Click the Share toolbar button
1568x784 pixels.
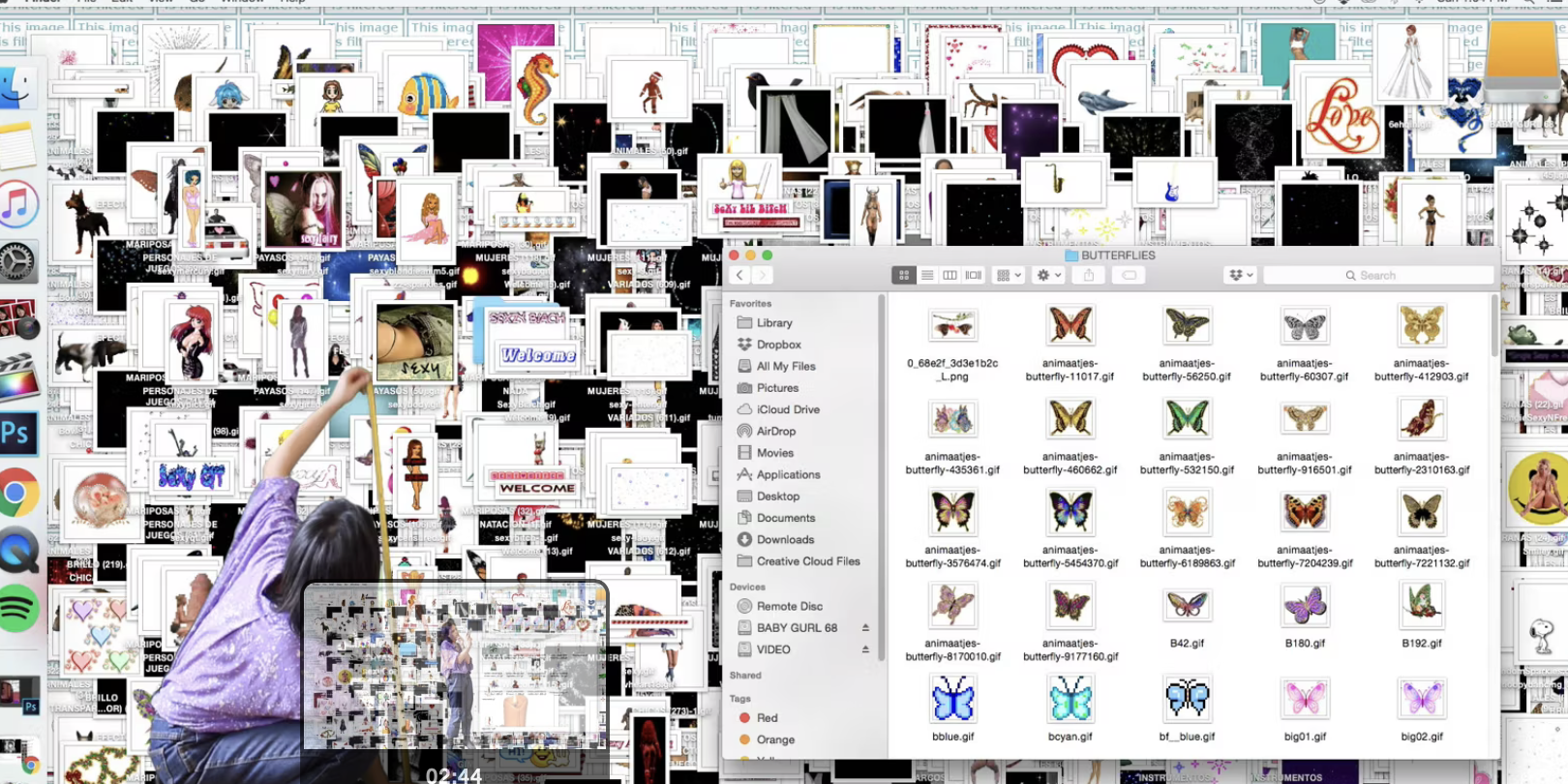pyautogui.click(x=1089, y=276)
